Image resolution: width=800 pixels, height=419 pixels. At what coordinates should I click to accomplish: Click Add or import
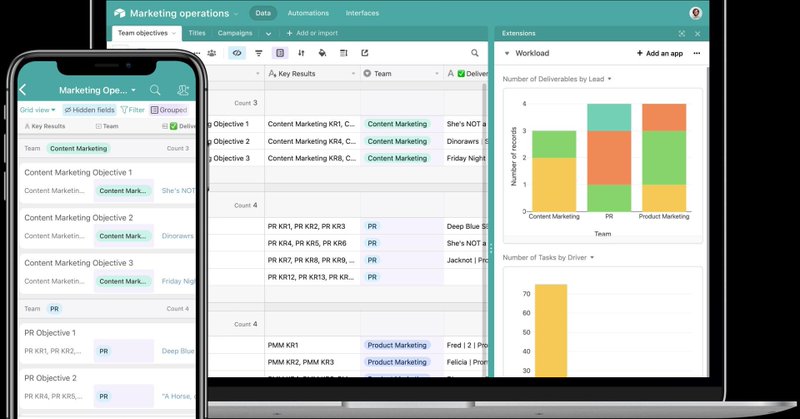pyautogui.click(x=312, y=33)
